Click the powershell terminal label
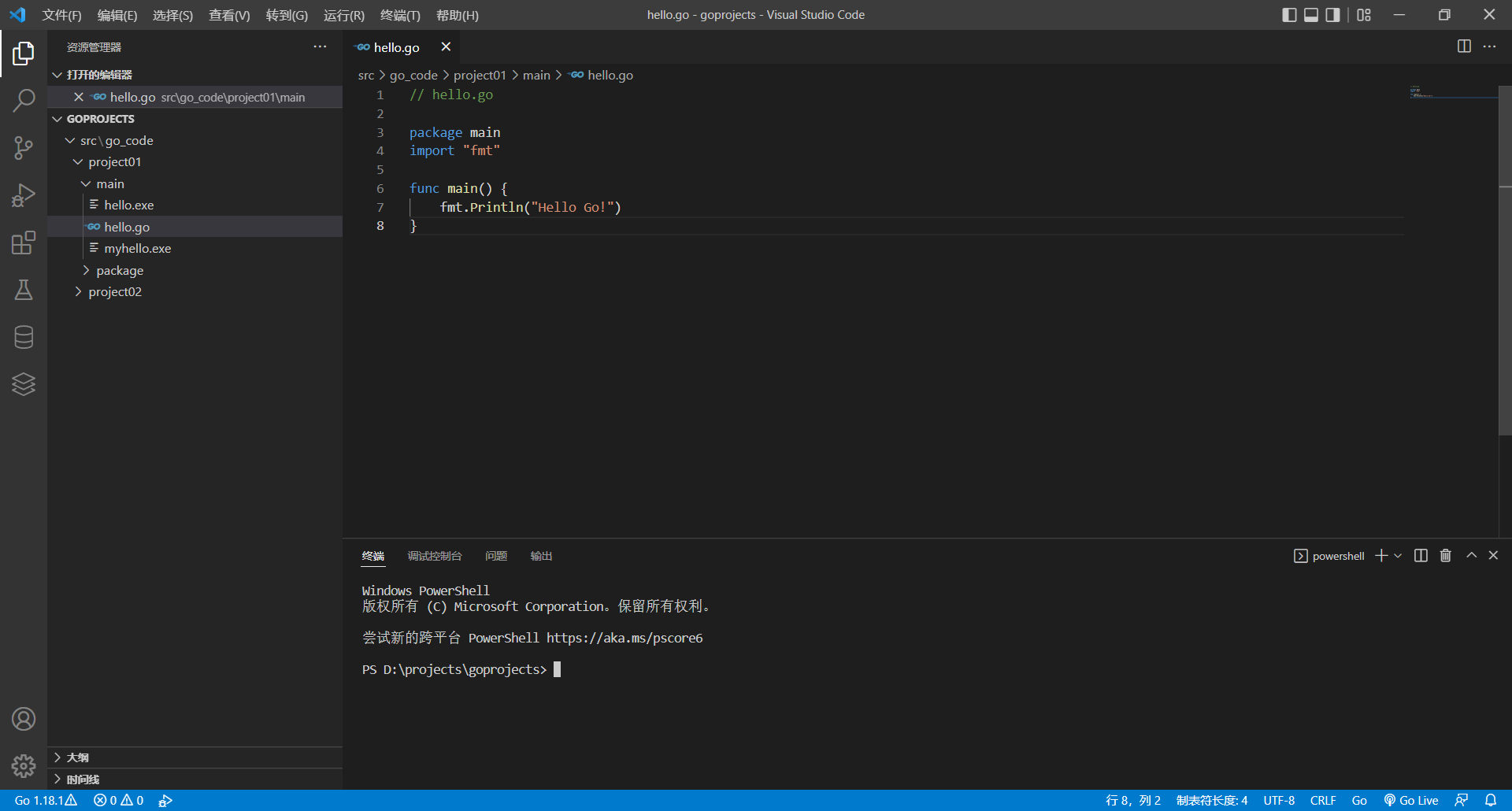 point(1329,556)
